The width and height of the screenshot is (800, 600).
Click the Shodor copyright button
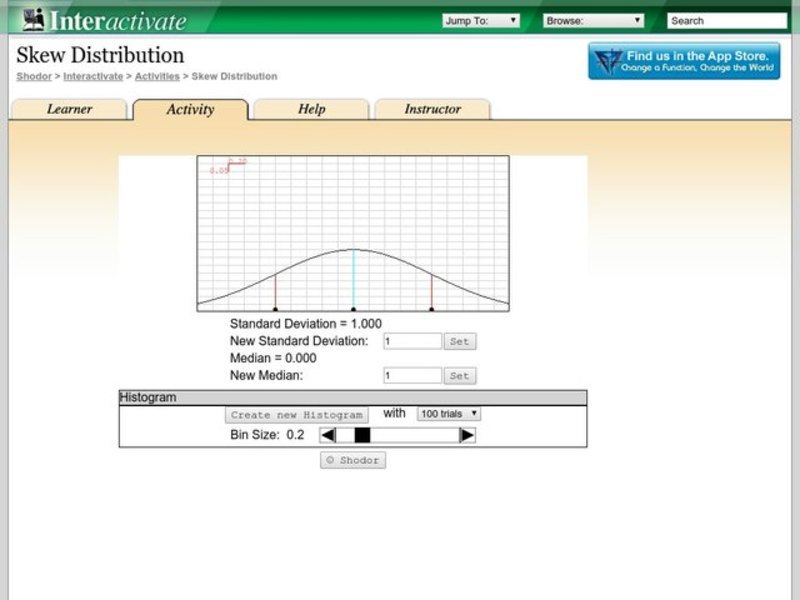click(x=352, y=460)
